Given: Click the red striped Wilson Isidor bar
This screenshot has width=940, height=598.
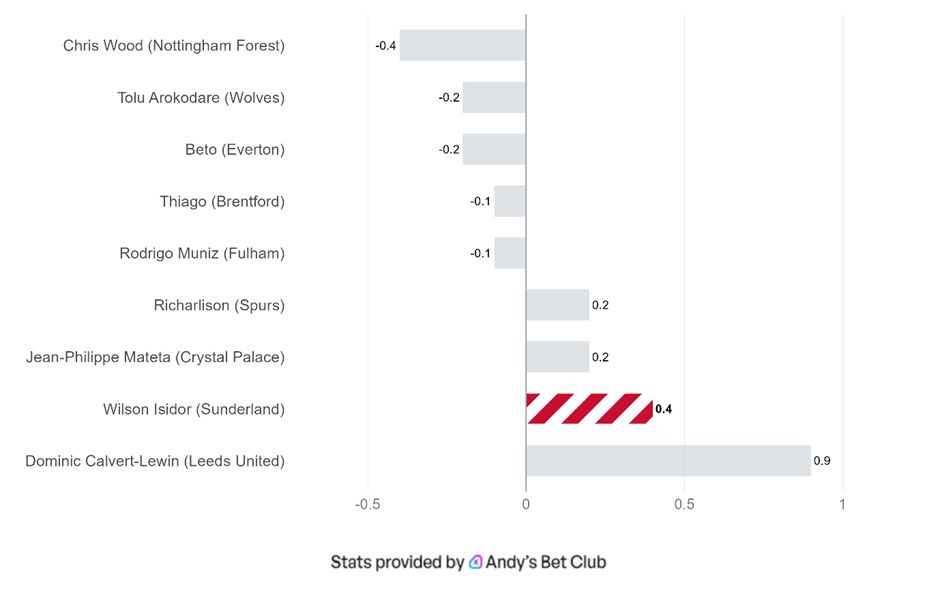Looking at the screenshot, I should 589,409.
